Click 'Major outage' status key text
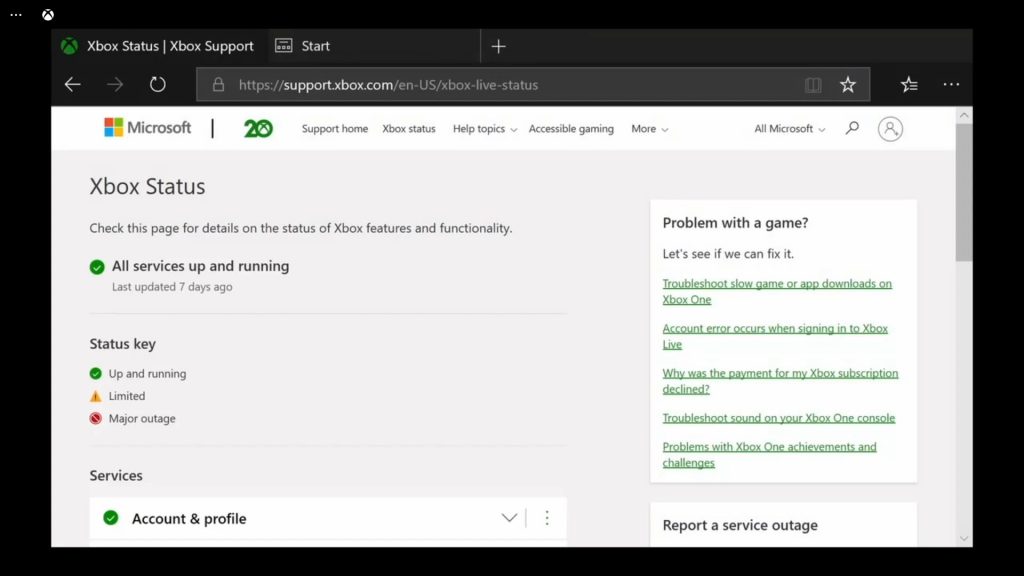 (x=142, y=419)
